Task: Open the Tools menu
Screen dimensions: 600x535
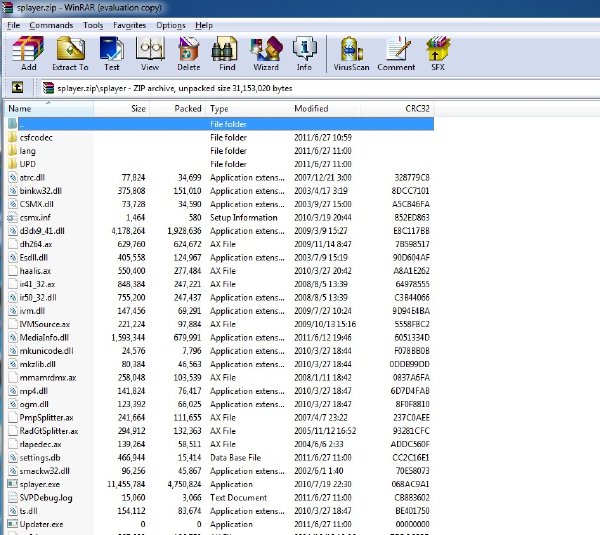Action: point(93,25)
